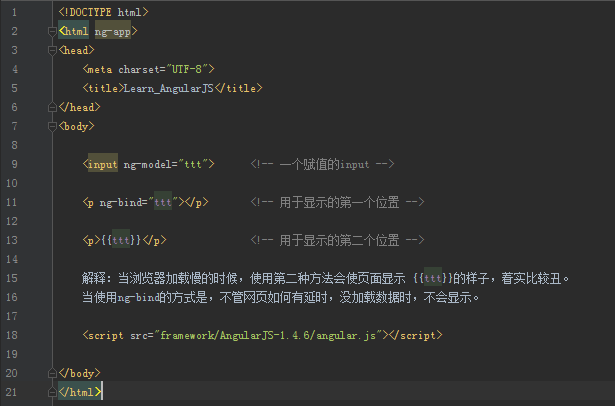Click the angular.js script src path
The height and width of the screenshot is (406, 615).
tap(268, 335)
